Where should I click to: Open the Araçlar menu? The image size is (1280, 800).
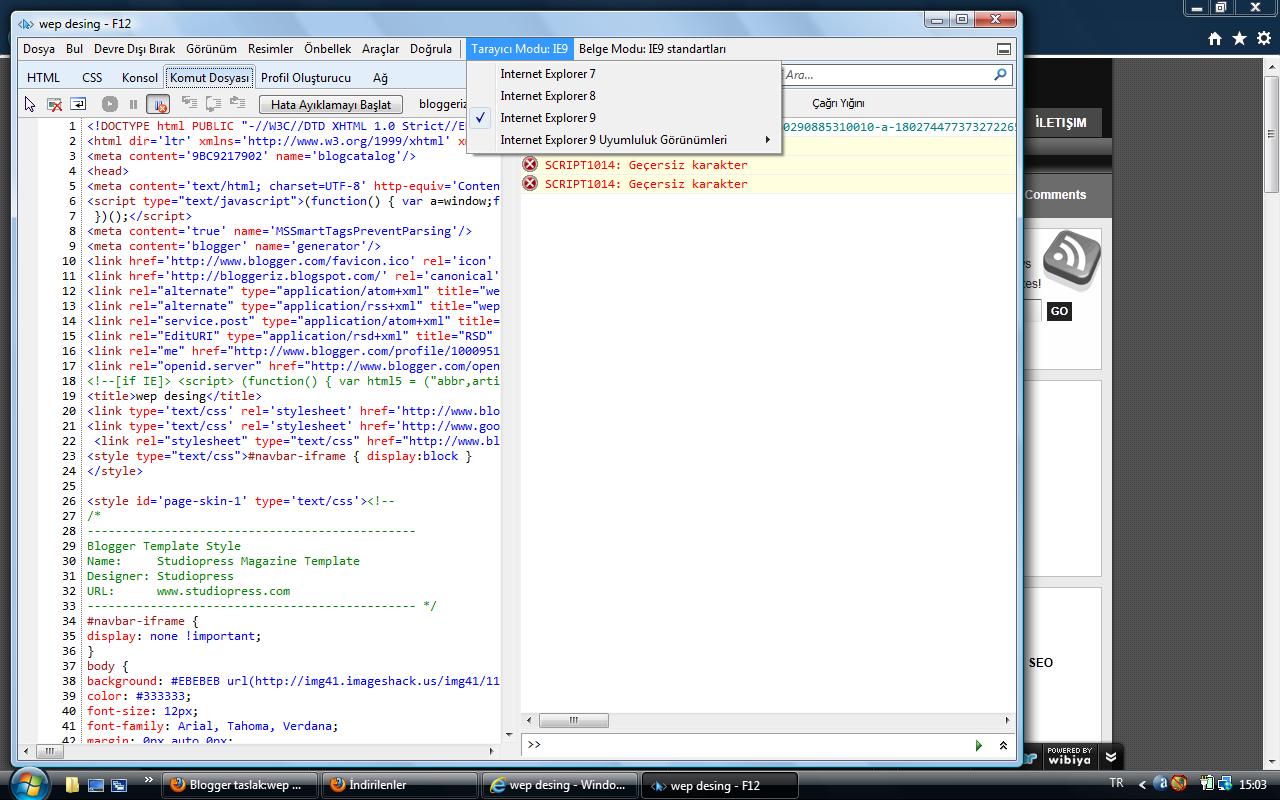tap(380, 49)
